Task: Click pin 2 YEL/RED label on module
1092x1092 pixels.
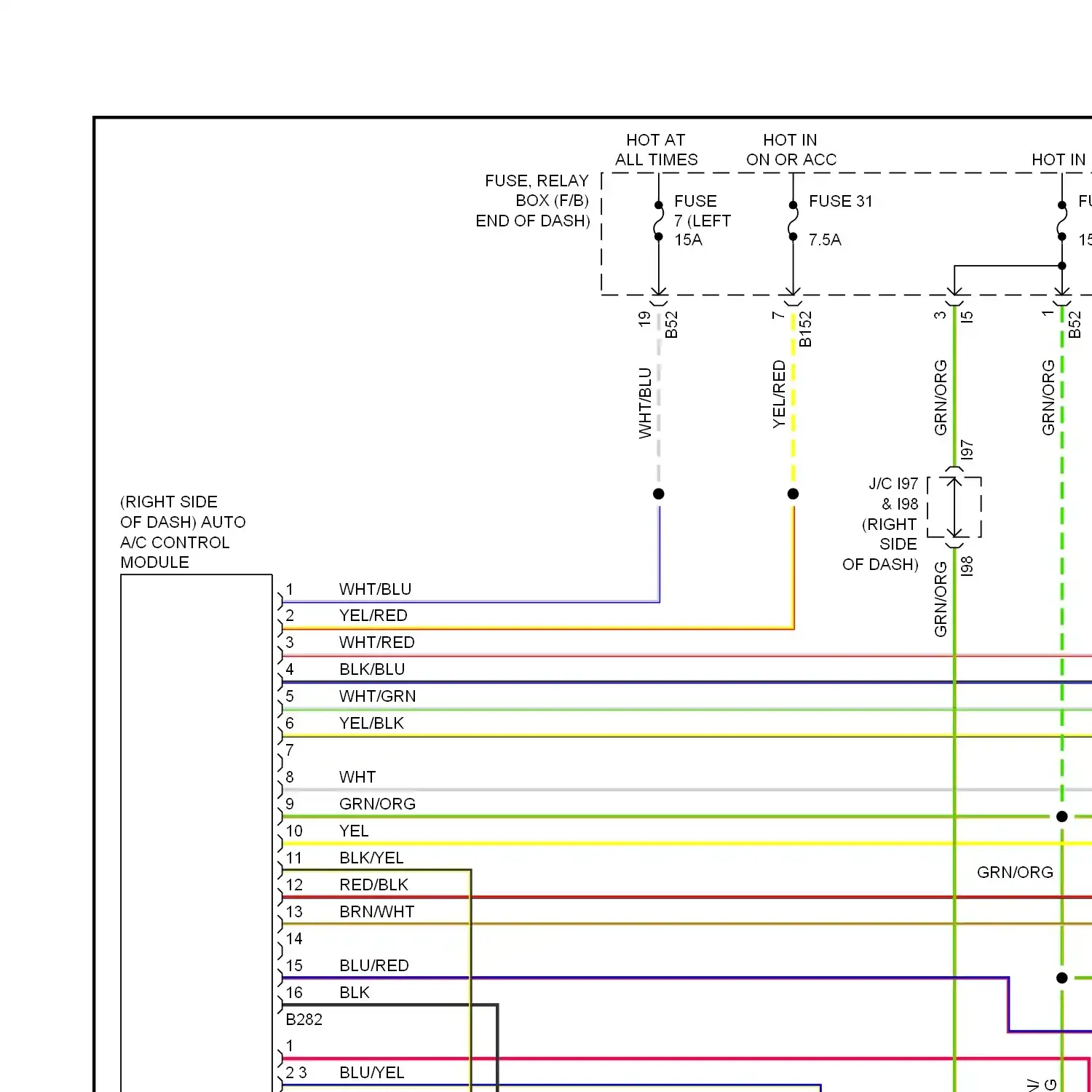Action: pos(373,615)
